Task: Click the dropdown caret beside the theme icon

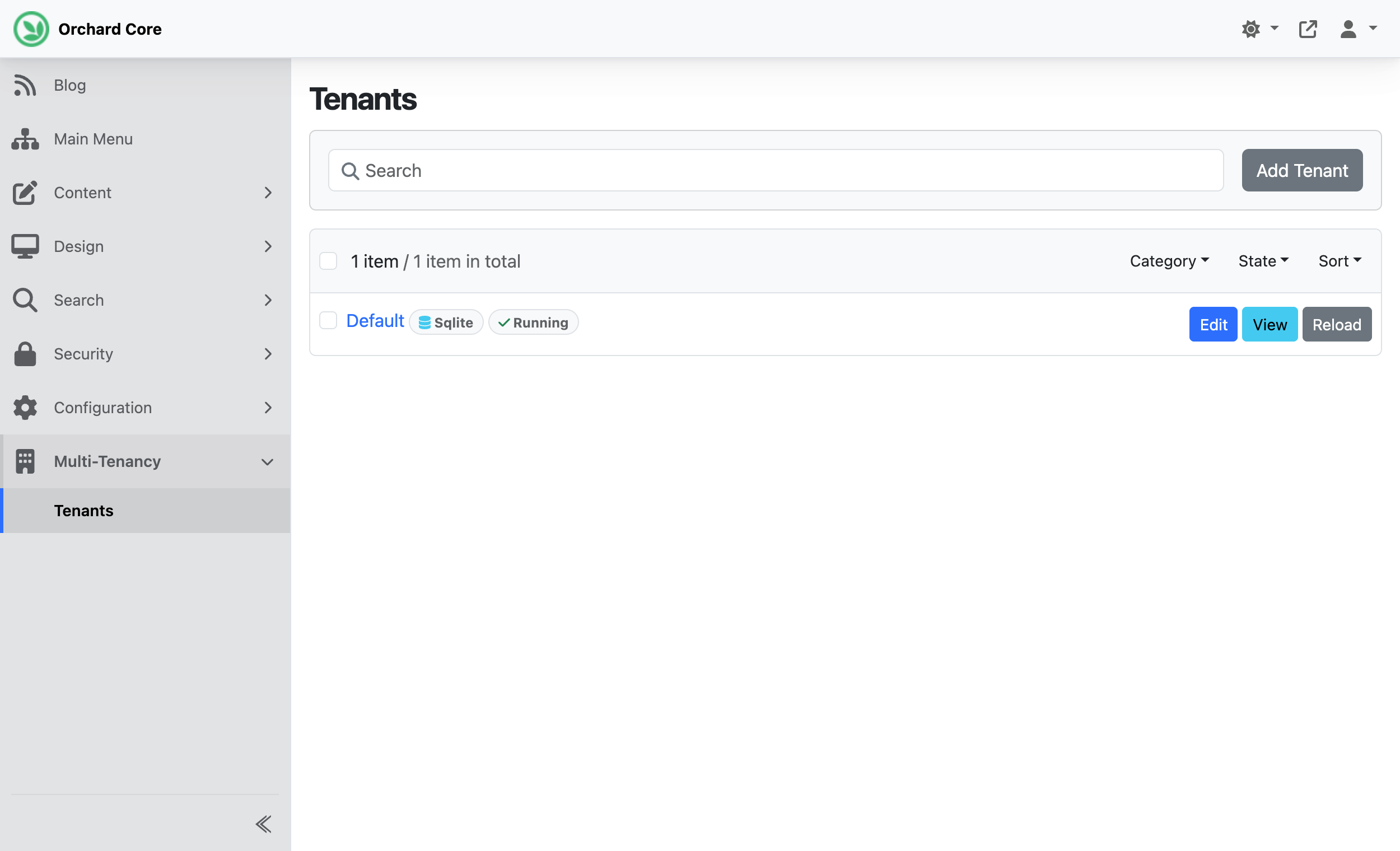Action: tap(1274, 27)
